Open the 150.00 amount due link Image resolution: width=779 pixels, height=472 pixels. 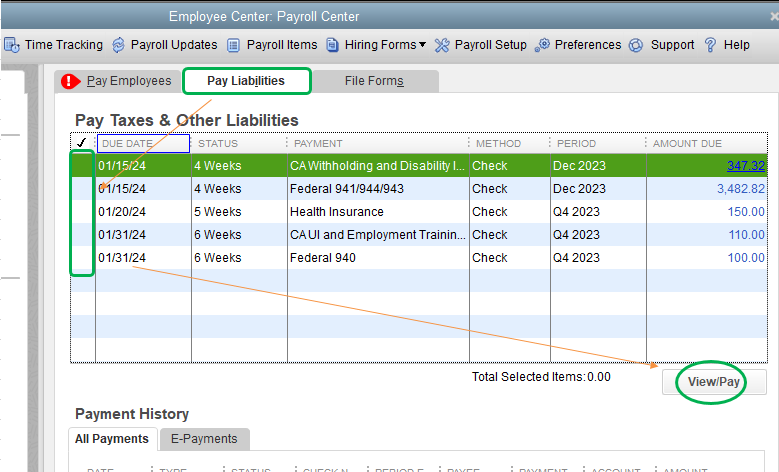tap(746, 212)
